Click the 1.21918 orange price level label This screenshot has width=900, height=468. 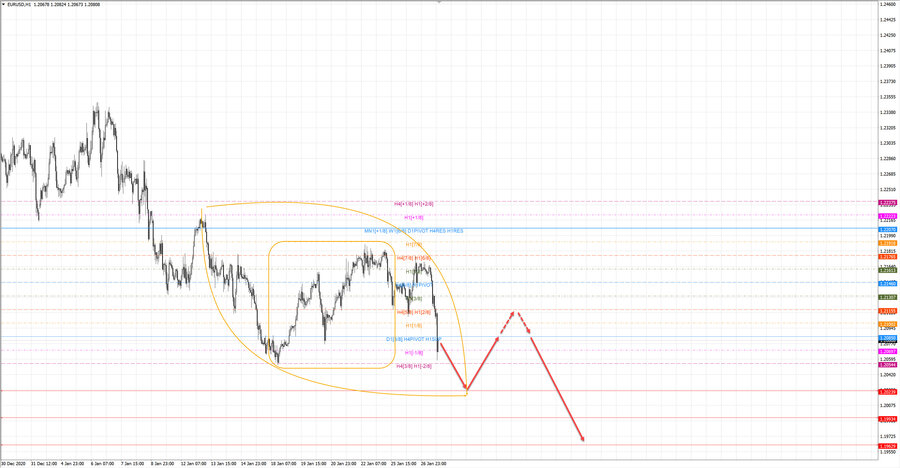point(888,243)
